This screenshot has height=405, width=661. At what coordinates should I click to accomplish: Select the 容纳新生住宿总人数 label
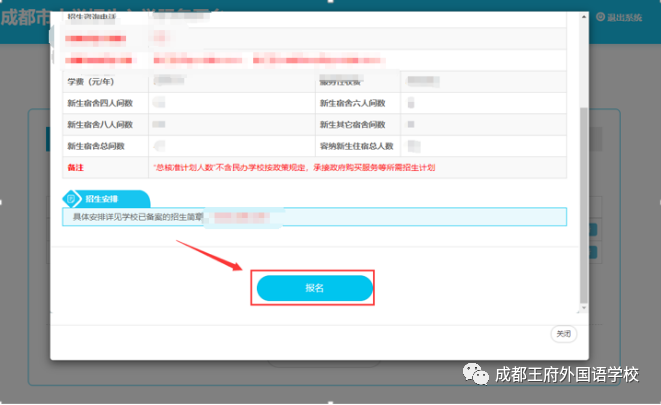pyautogui.click(x=357, y=146)
